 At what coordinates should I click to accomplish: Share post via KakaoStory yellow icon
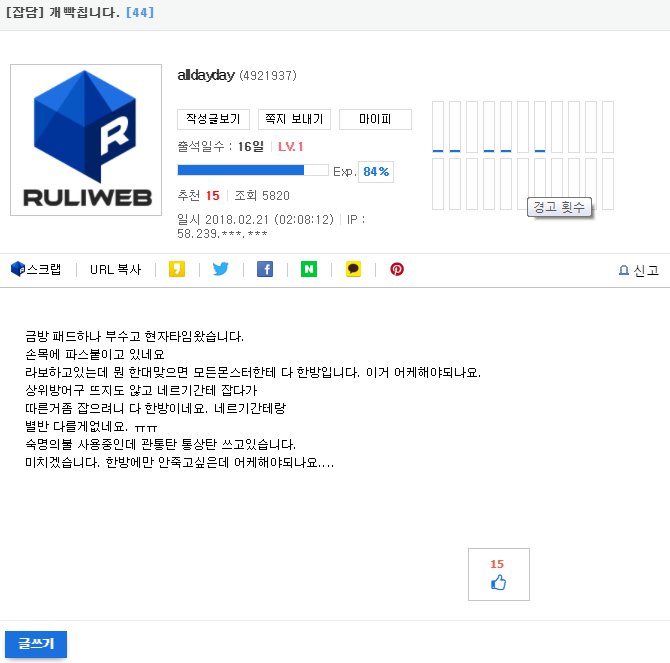click(177, 269)
